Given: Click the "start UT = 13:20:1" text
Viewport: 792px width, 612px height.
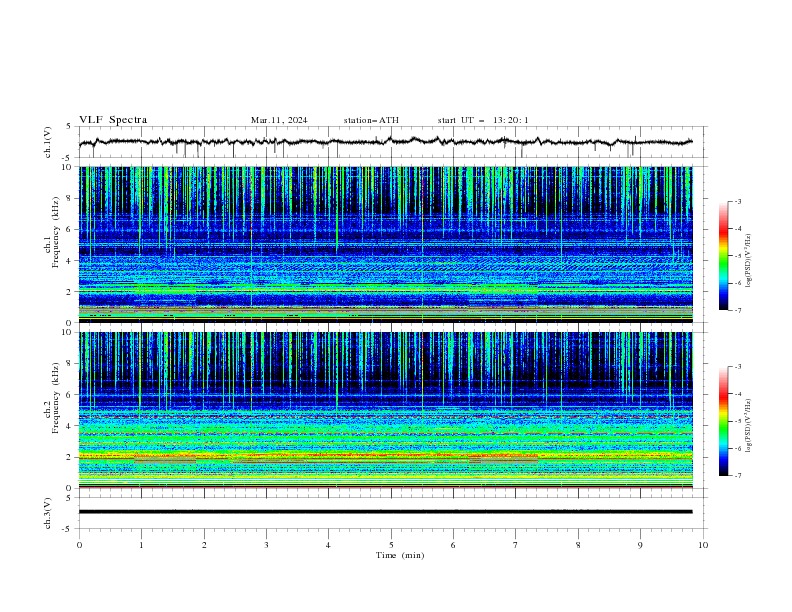Looking at the screenshot, I should (x=483, y=120).
